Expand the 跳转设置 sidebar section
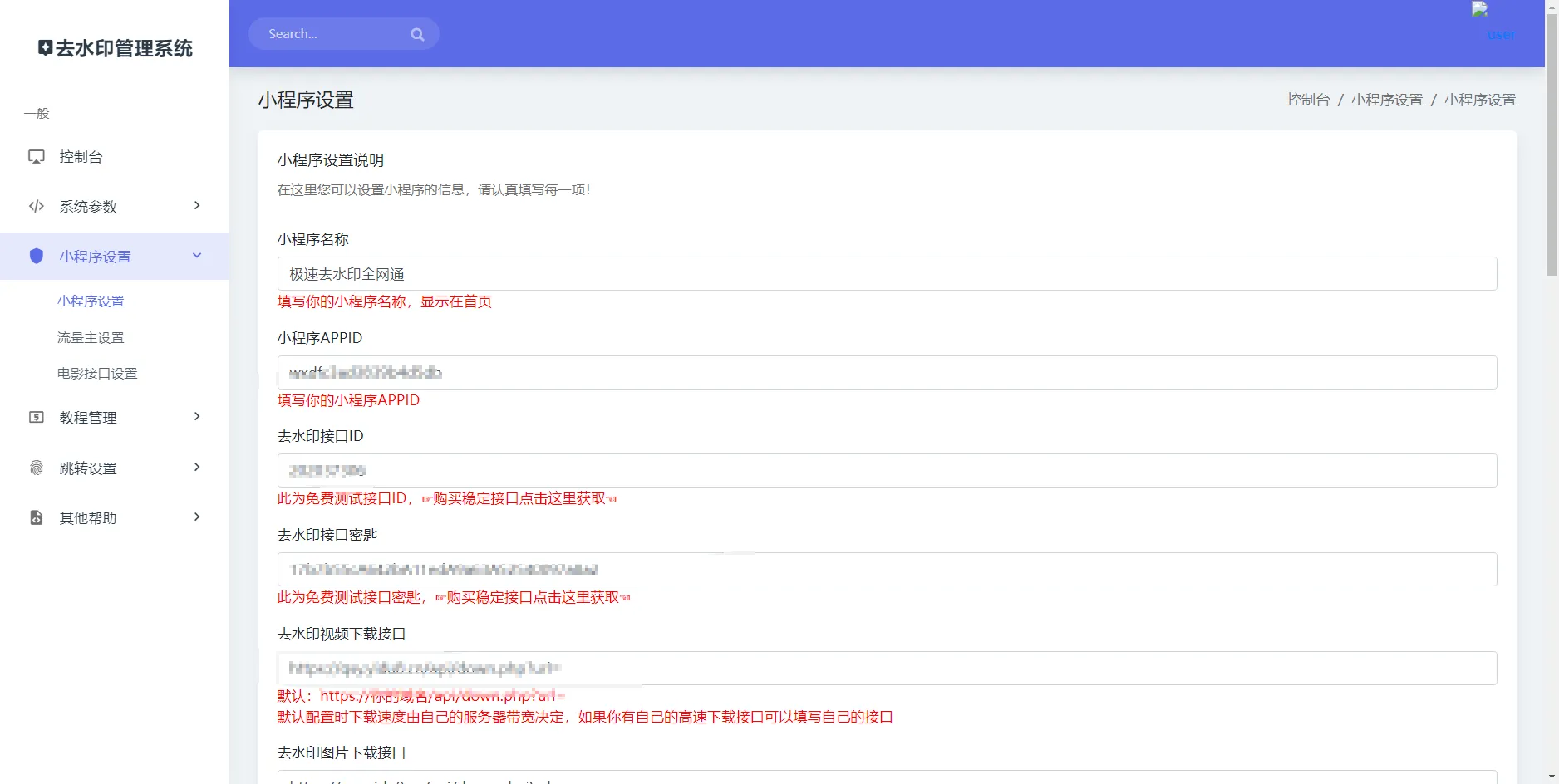 (x=197, y=468)
